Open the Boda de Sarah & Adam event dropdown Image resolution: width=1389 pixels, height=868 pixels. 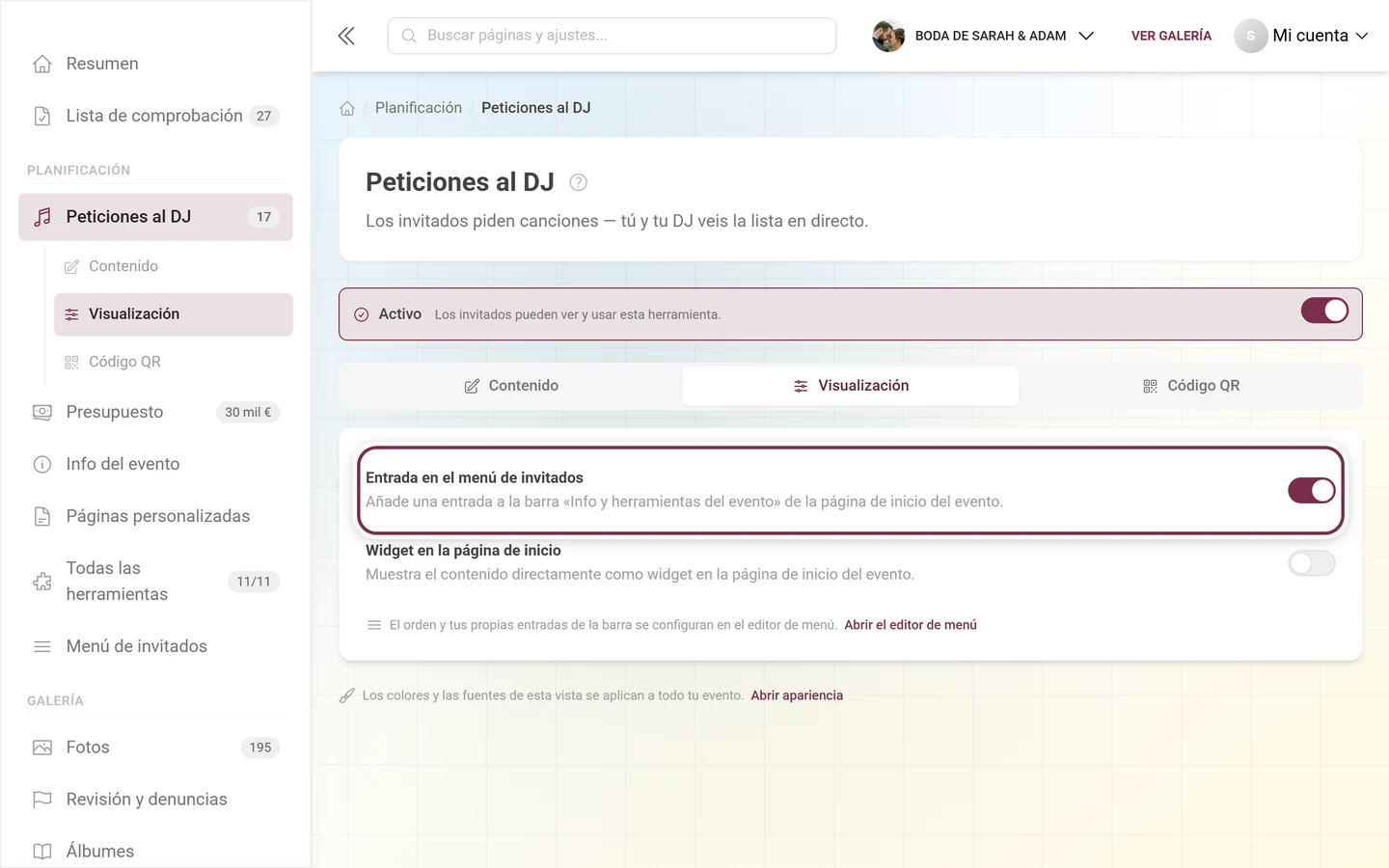(x=984, y=36)
